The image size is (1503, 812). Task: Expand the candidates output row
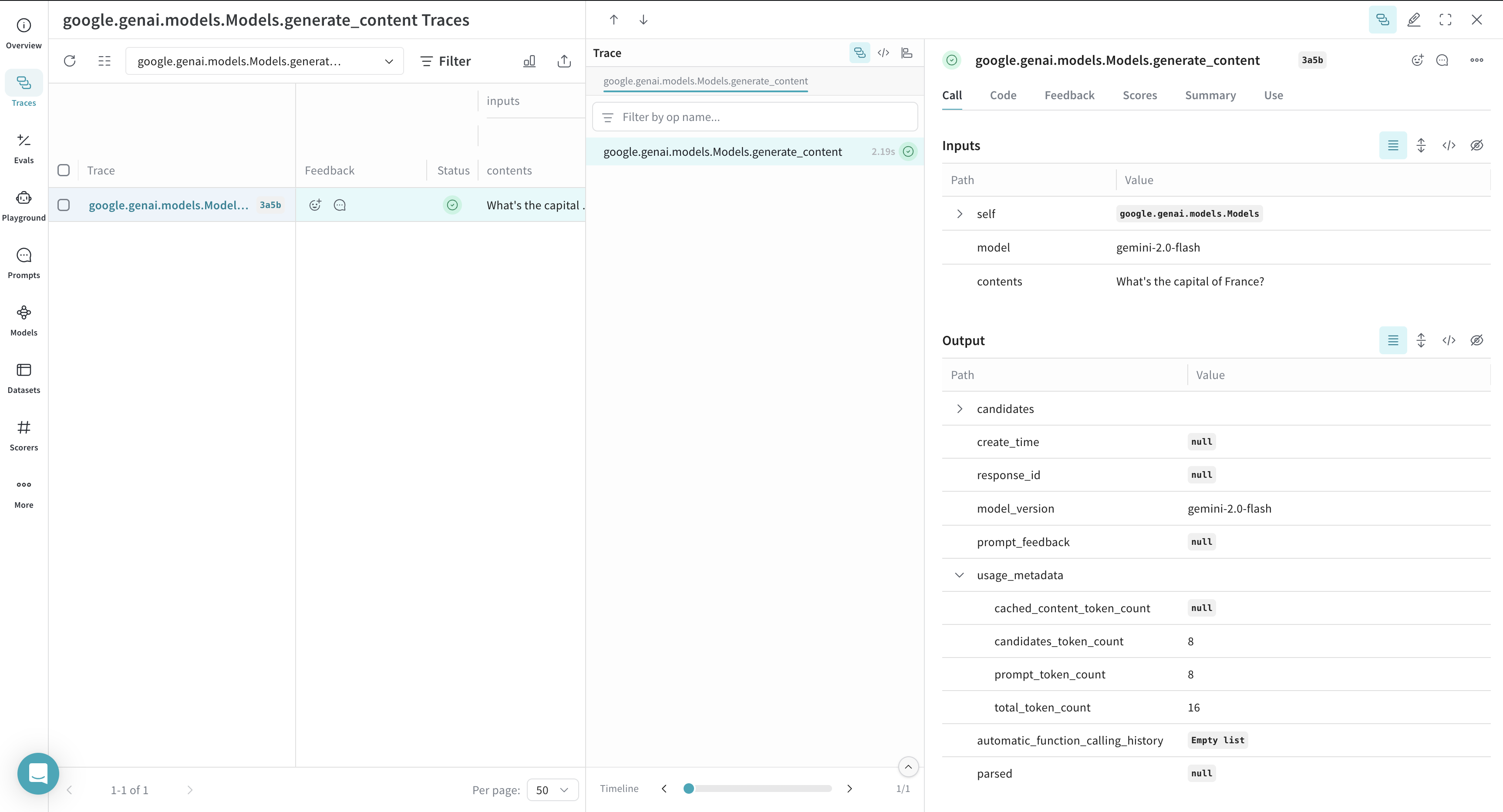959,409
